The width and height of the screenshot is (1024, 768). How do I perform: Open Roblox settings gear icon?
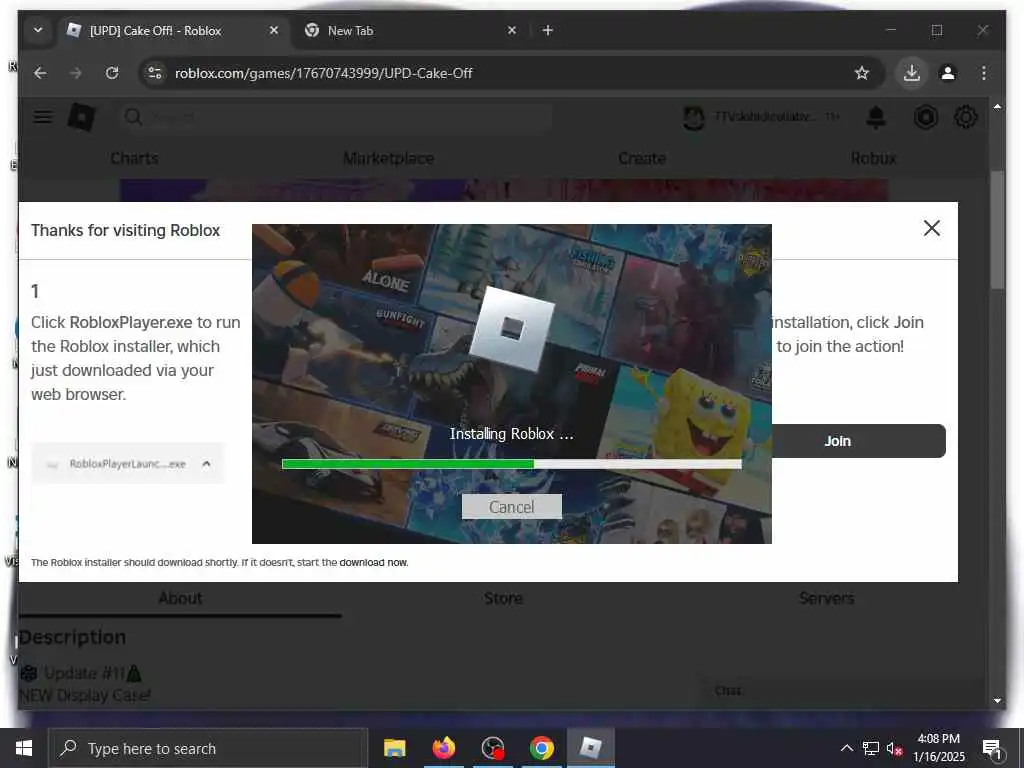point(965,118)
